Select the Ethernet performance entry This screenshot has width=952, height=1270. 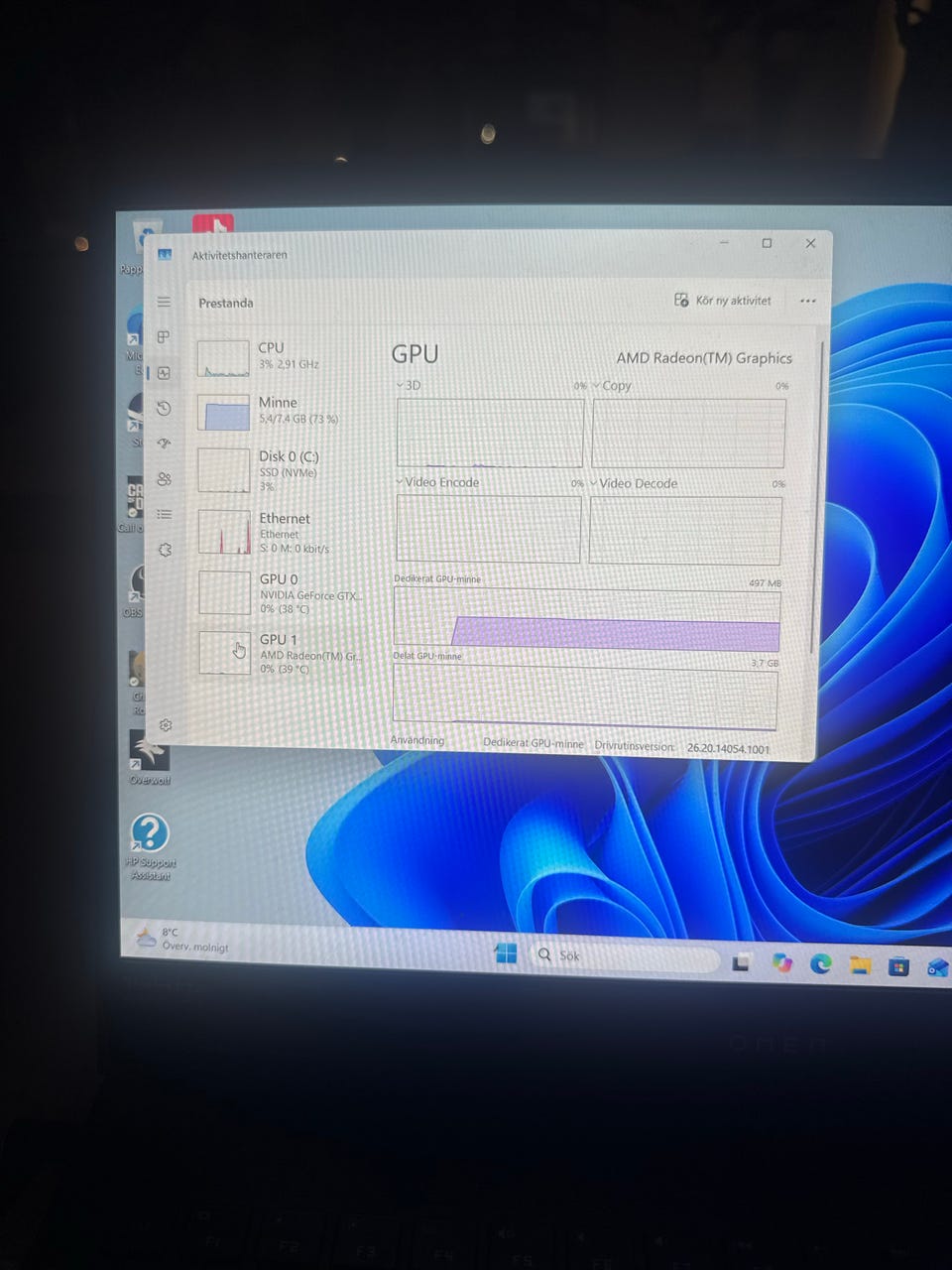[283, 532]
